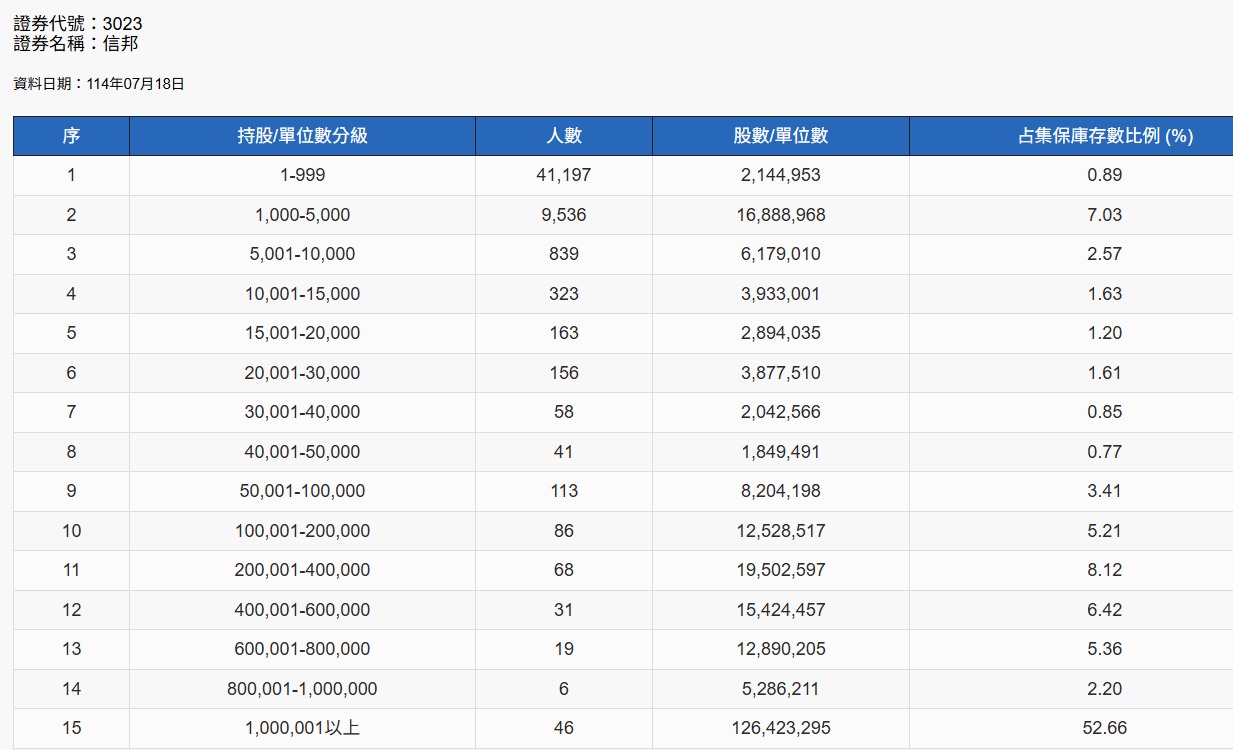Click the 證券名稱：信邦 text
Image resolution: width=1233 pixels, height=750 pixels.
[x=76, y=44]
